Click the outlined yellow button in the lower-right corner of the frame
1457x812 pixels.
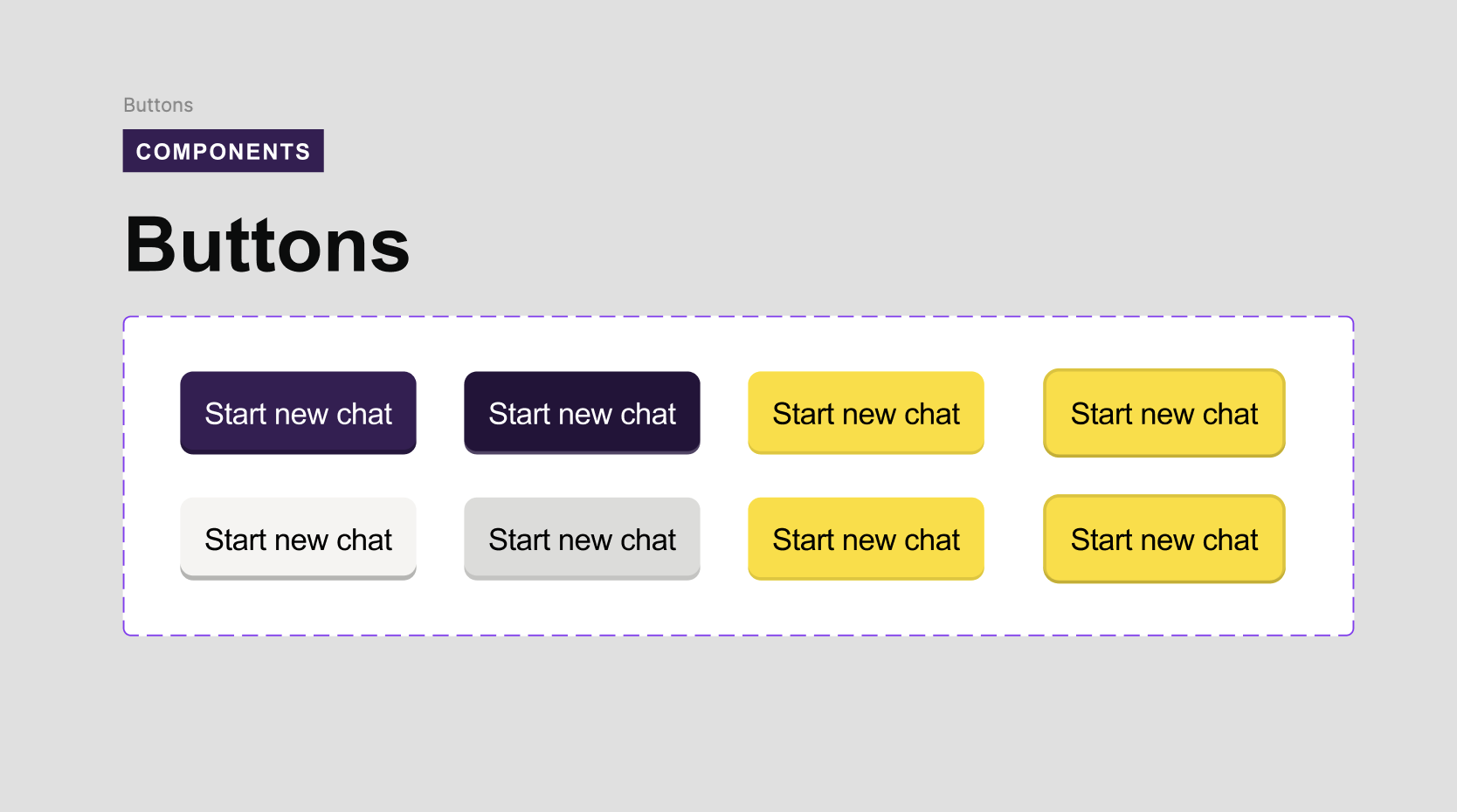[x=1164, y=539]
